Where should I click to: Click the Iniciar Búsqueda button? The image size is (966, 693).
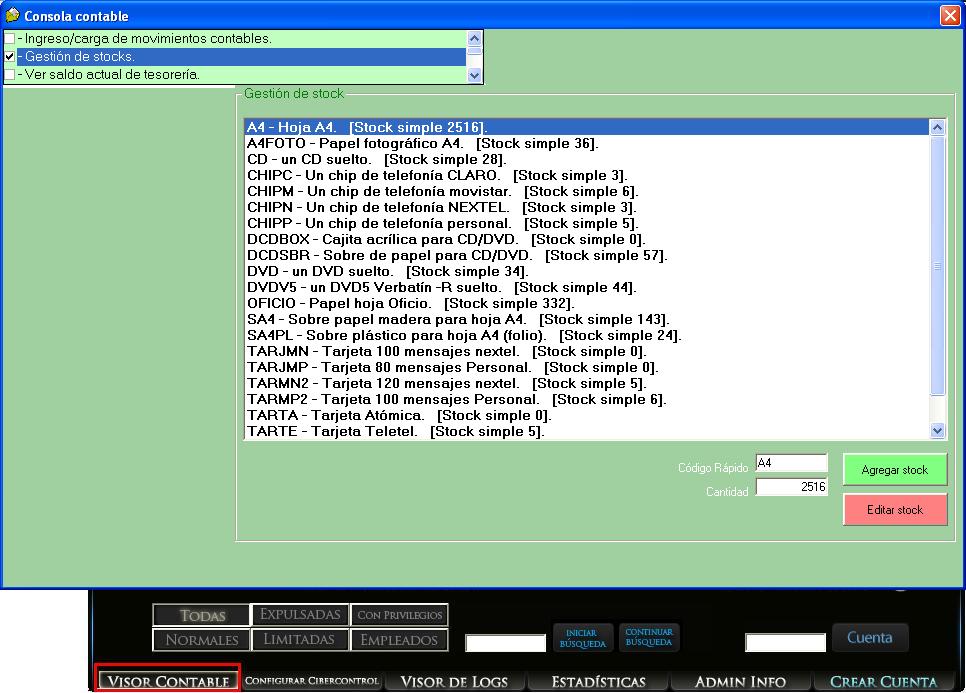pyautogui.click(x=582, y=638)
